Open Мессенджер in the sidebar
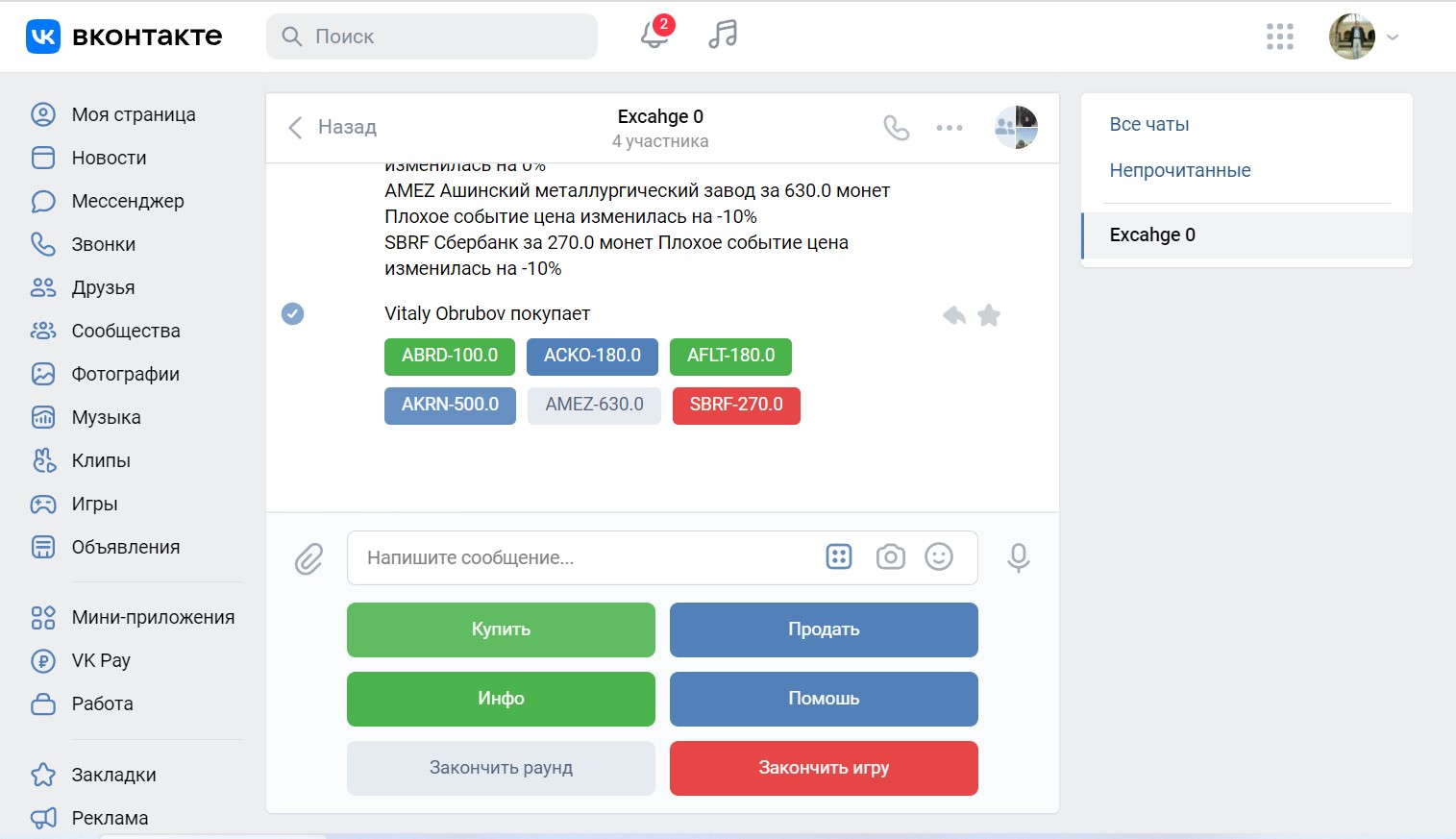The height and width of the screenshot is (839, 1456). [128, 201]
